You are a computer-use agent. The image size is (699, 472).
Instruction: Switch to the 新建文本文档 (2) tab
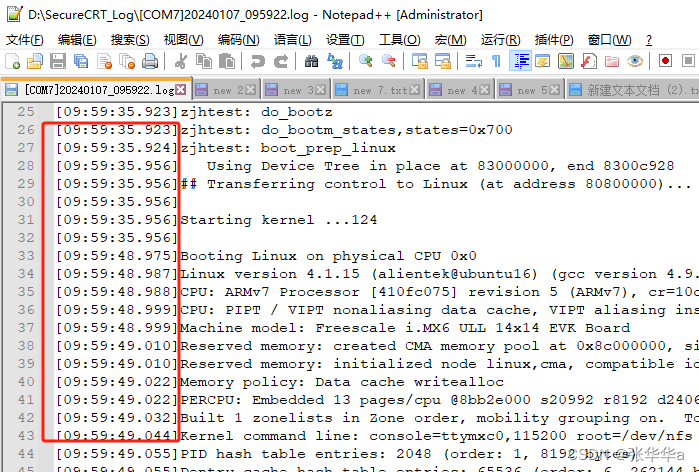[x=633, y=90]
